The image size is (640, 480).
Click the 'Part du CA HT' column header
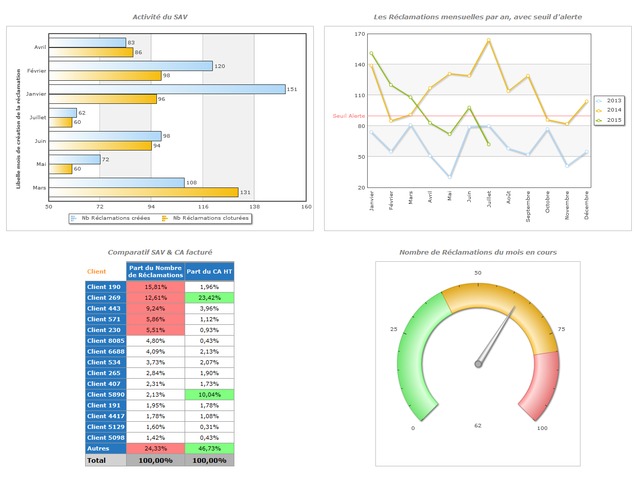pos(209,271)
